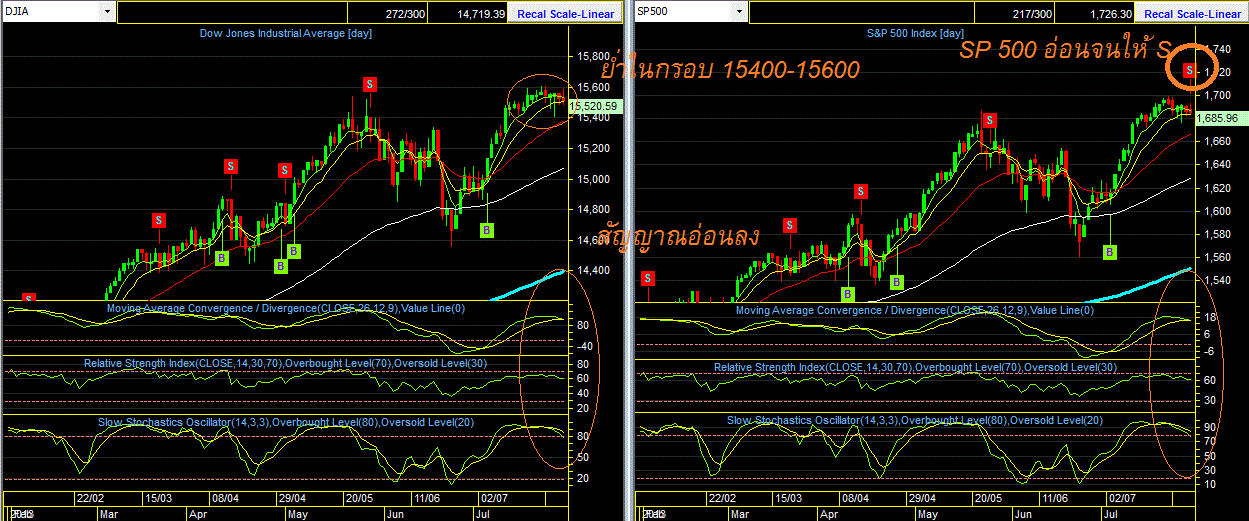Click the Slow Stochastics Oscillator title in the SP500 panel
Viewport: 1249px width, 521px height.
tap(915, 420)
